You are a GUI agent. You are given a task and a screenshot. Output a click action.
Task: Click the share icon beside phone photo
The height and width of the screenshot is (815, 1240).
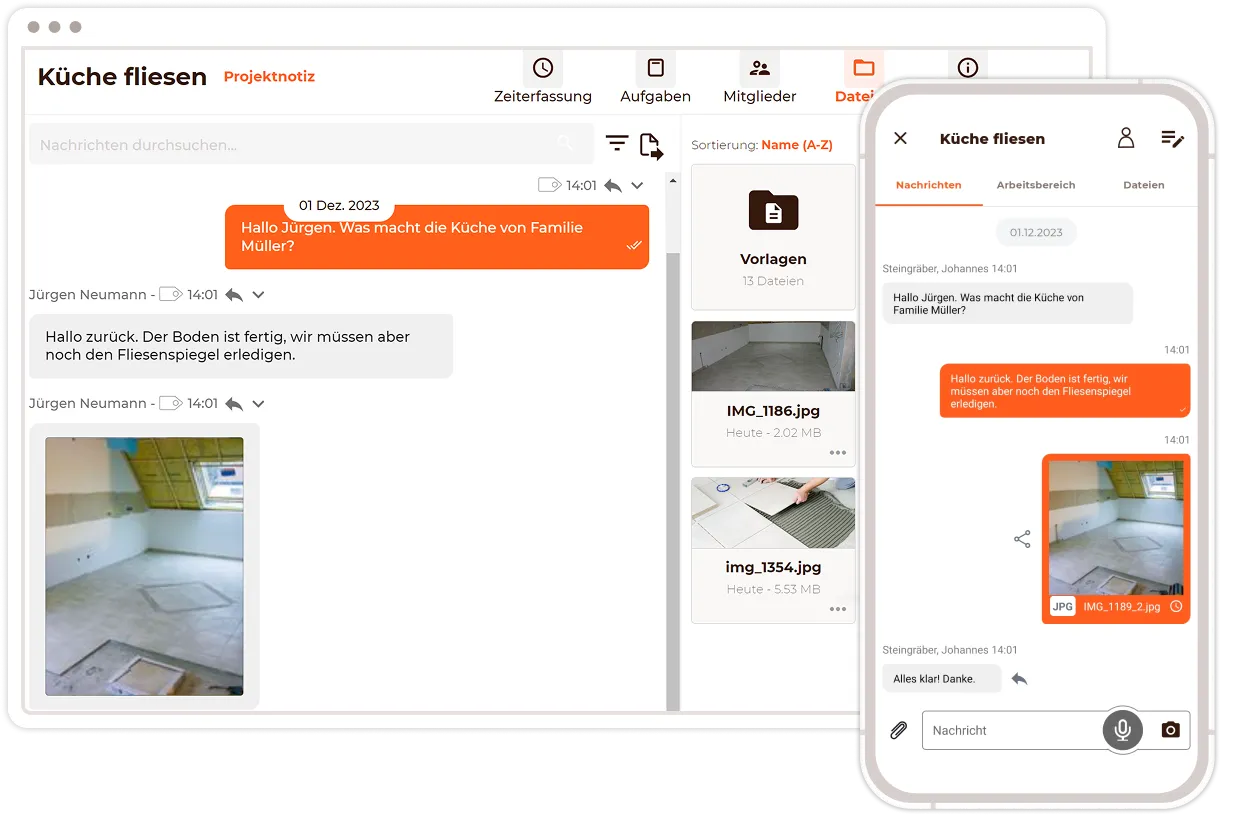(x=1022, y=539)
